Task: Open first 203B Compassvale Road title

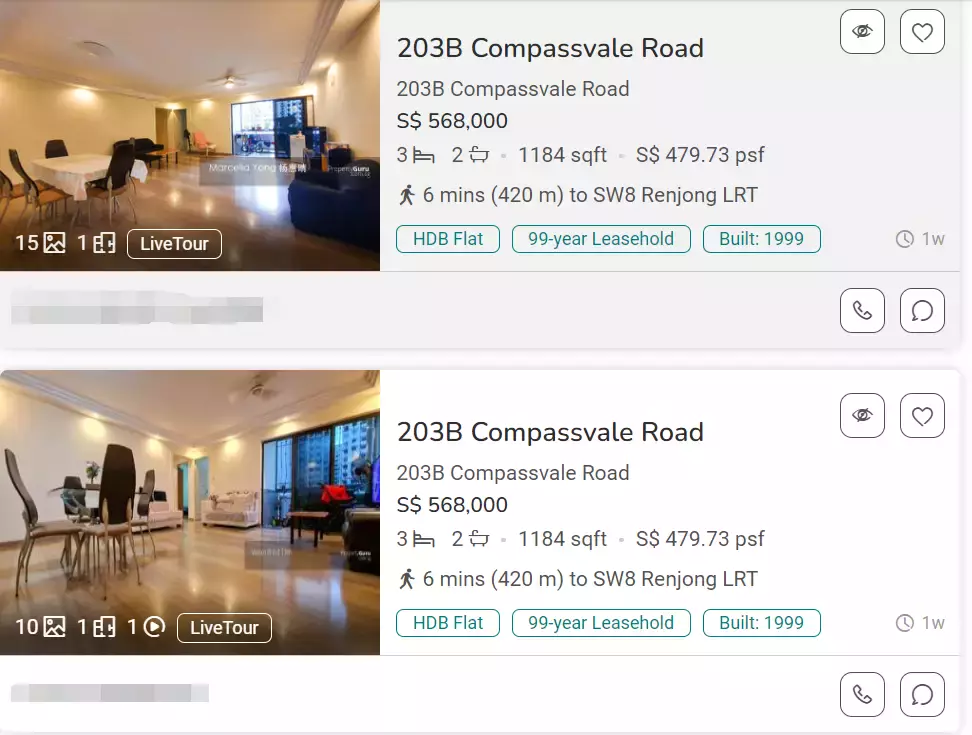Action: pyautogui.click(x=550, y=48)
